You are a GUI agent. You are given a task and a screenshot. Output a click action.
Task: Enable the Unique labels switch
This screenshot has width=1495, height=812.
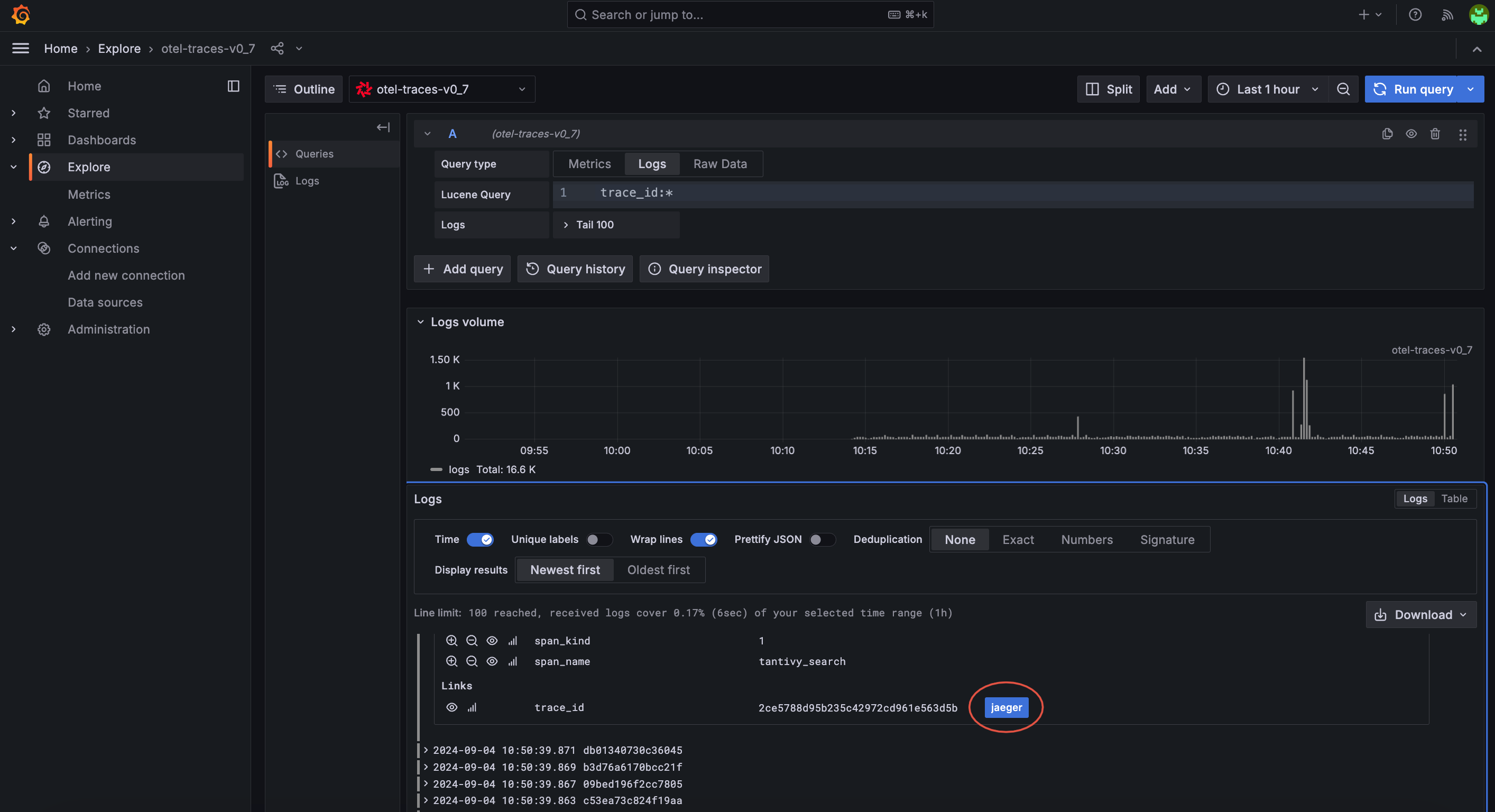tap(599, 540)
